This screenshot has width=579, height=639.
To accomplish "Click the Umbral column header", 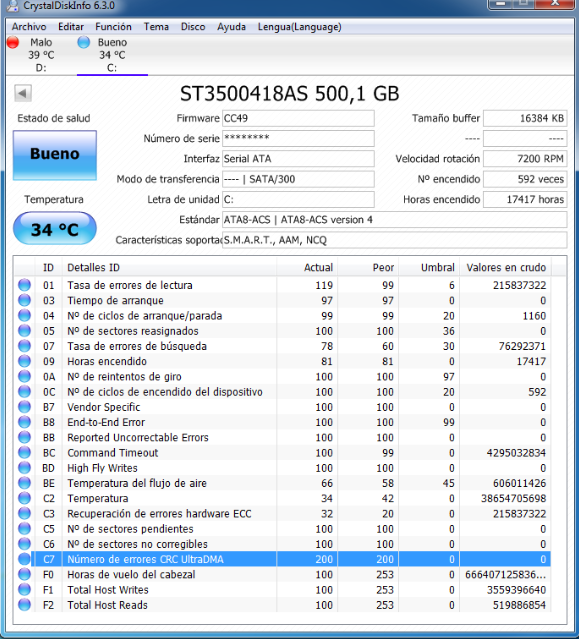I will [x=429, y=268].
